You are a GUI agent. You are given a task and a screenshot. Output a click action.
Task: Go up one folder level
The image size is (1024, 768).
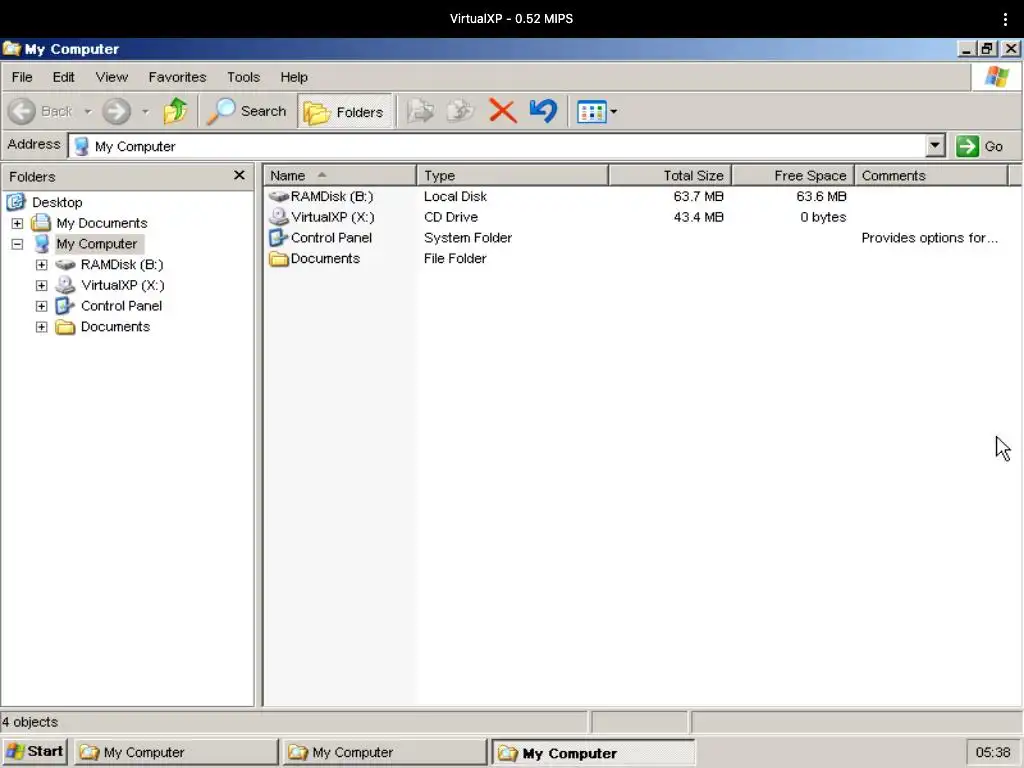[175, 111]
